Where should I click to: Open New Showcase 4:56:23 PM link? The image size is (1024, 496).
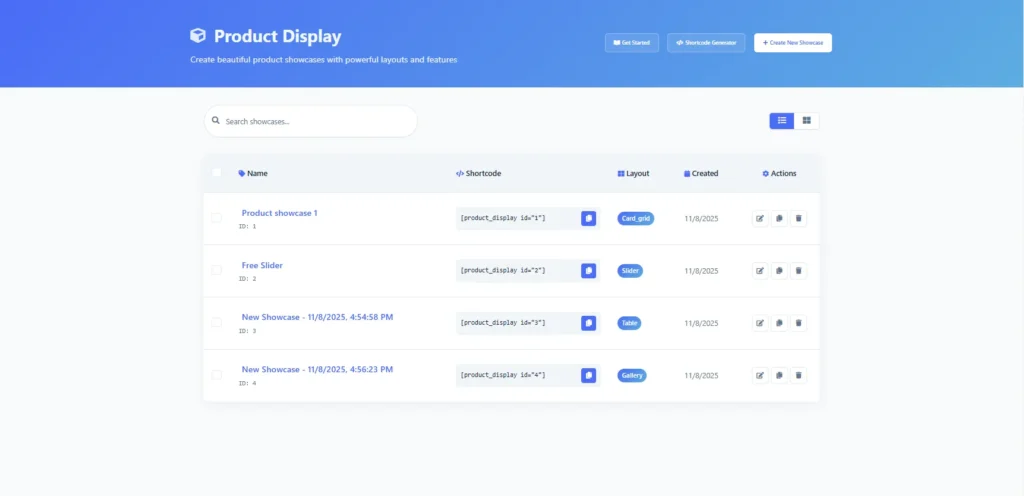[317, 369]
